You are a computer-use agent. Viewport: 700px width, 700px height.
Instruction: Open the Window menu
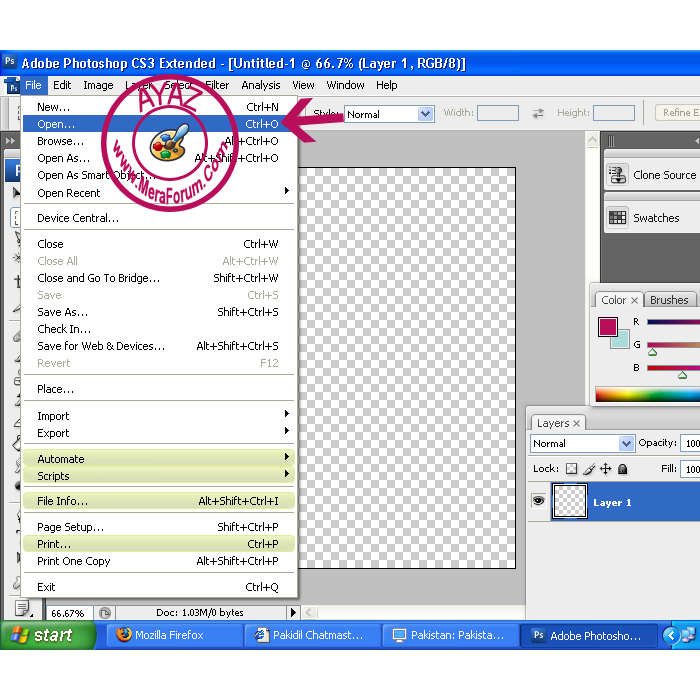tap(345, 85)
